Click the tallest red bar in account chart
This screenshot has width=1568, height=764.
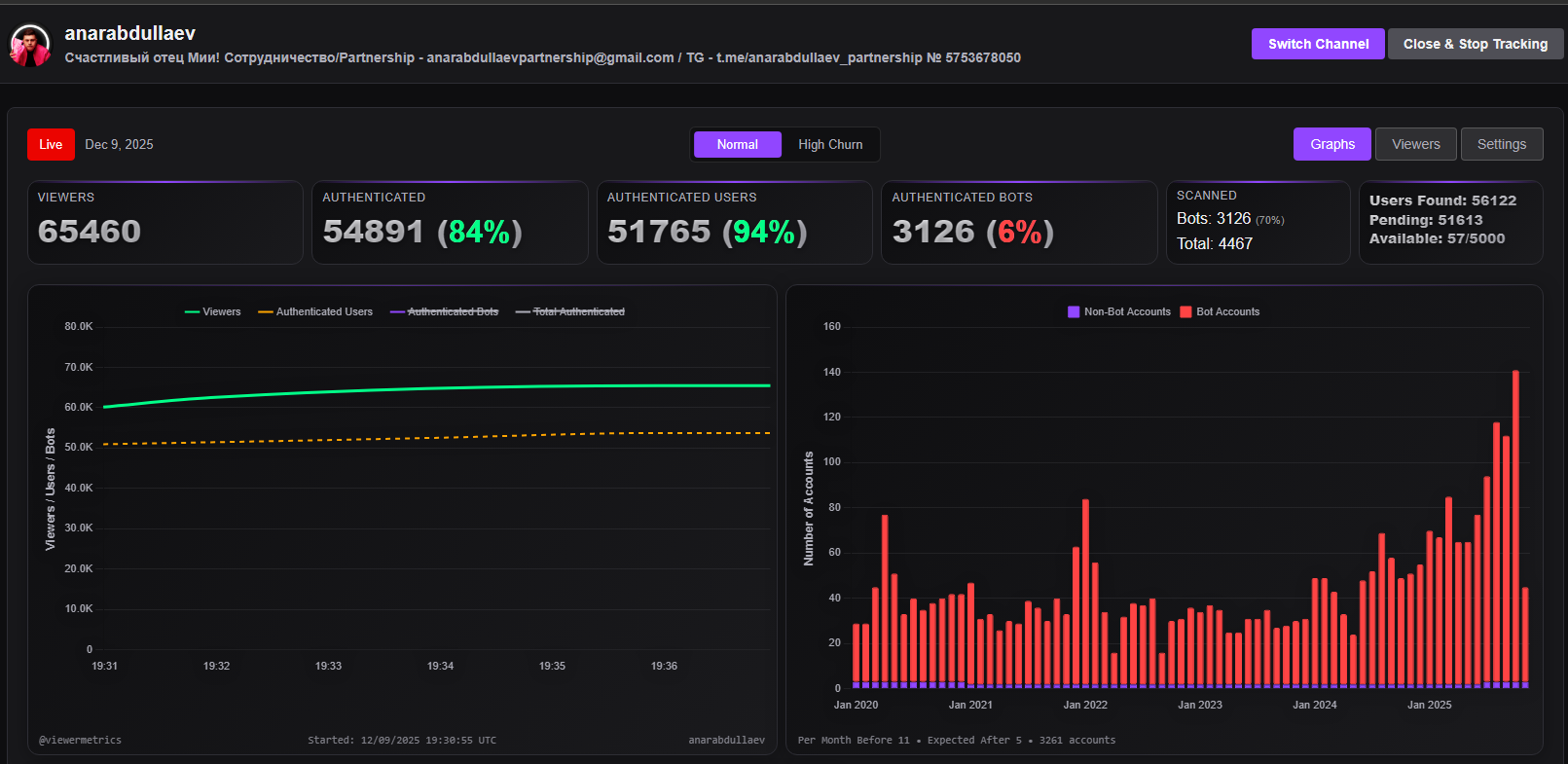coord(1515,526)
